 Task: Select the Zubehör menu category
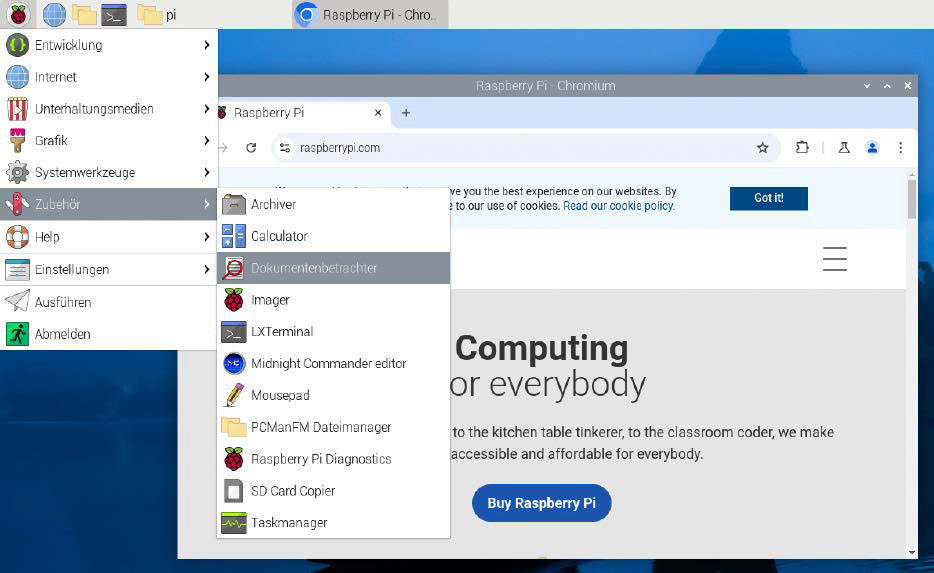coord(108,204)
